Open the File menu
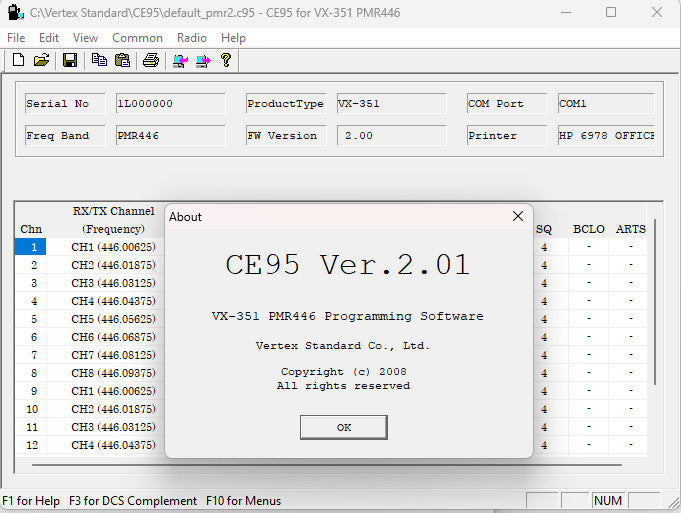 pos(16,38)
